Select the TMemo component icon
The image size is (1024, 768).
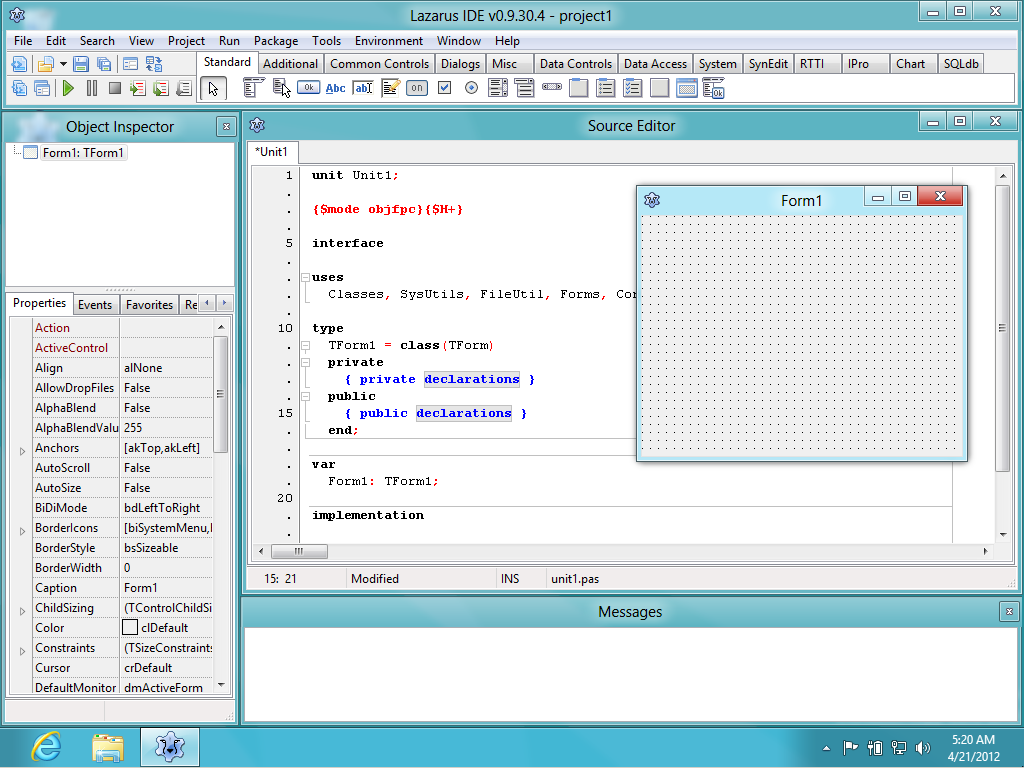tap(391, 88)
